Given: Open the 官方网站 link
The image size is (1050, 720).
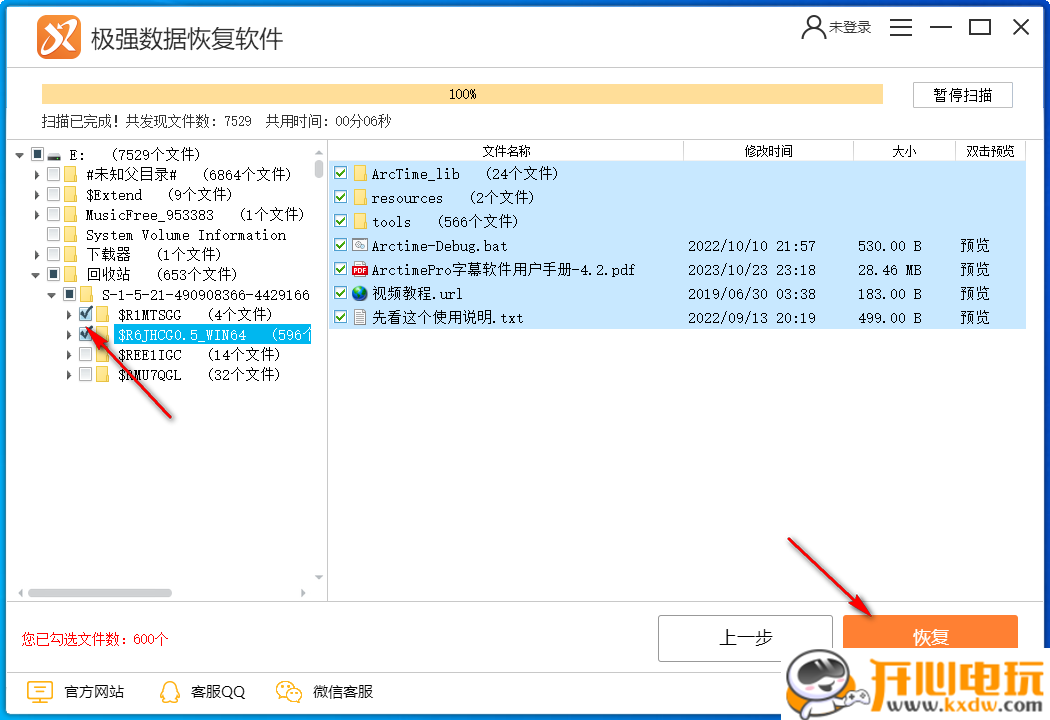Looking at the screenshot, I should pos(94,692).
